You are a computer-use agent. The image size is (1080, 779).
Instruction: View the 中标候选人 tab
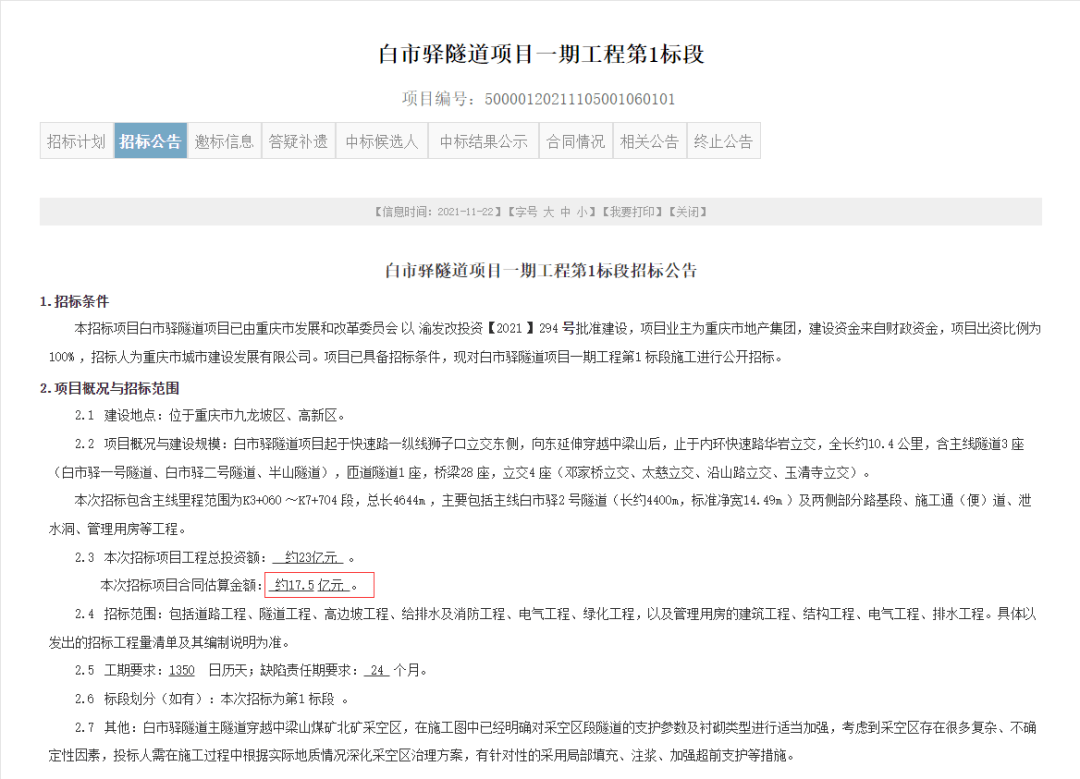381,141
